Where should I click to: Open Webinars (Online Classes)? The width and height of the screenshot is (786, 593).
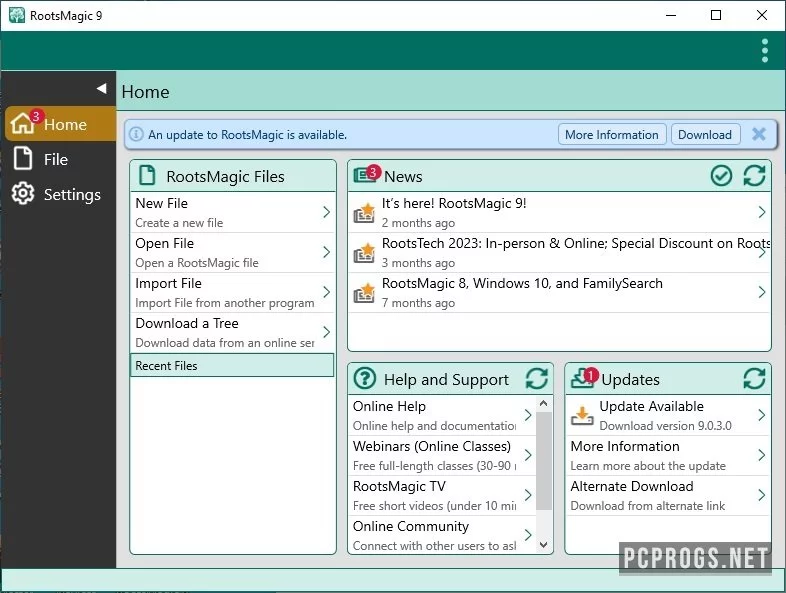coord(442,455)
